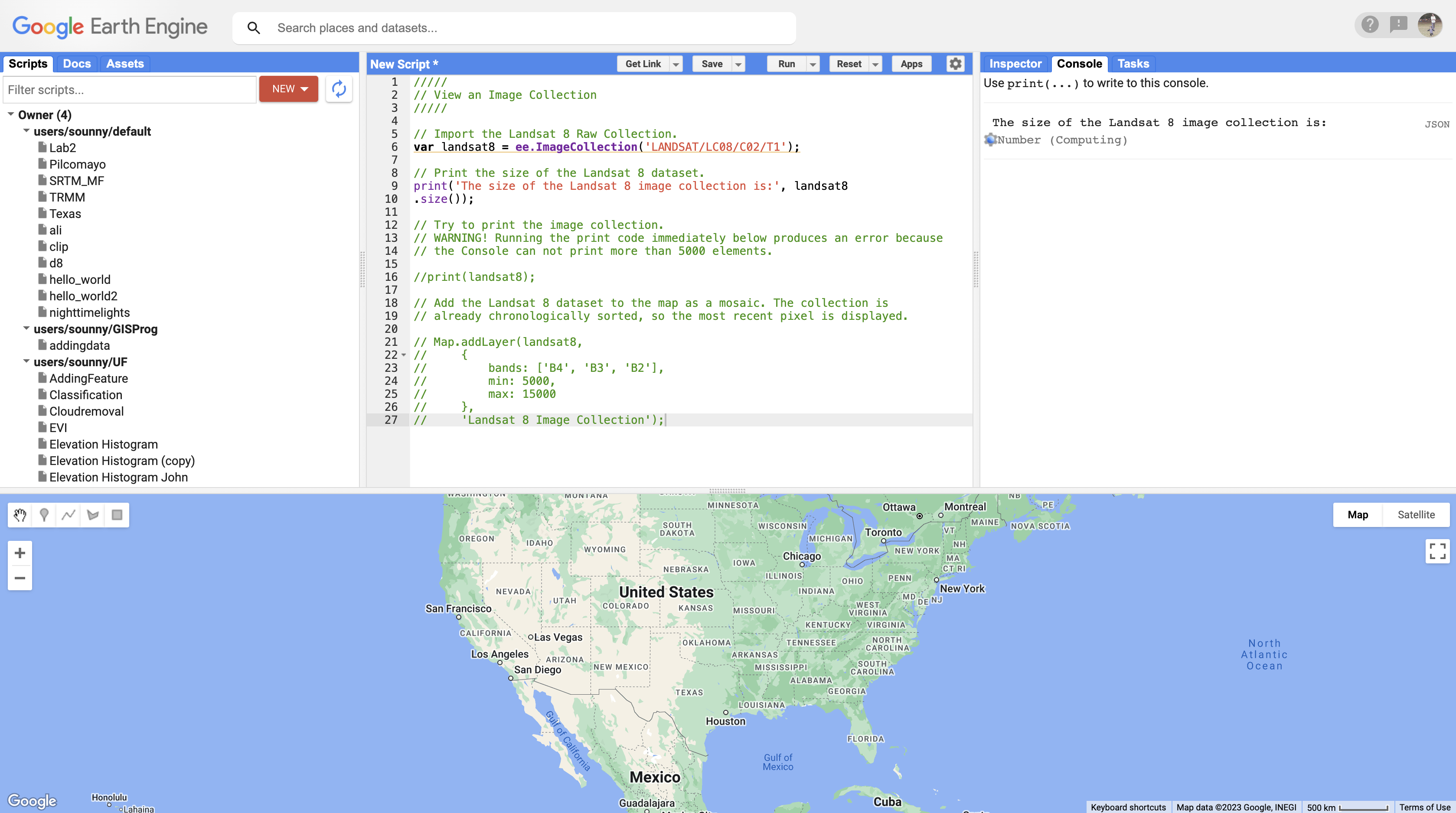Select the hand pan tool on the map

point(19,515)
